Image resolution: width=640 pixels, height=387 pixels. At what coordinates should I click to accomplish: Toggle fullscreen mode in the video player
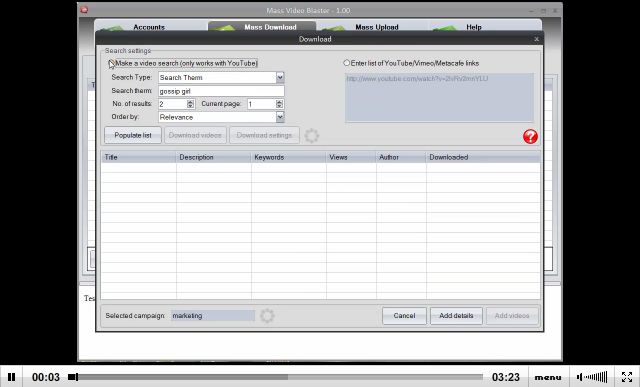point(627,377)
